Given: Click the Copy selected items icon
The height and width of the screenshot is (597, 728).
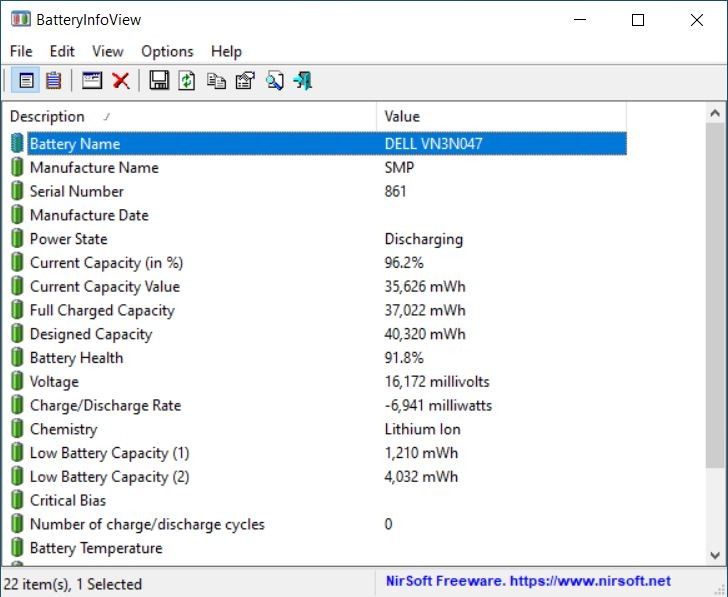Looking at the screenshot, I should (216, 81).
